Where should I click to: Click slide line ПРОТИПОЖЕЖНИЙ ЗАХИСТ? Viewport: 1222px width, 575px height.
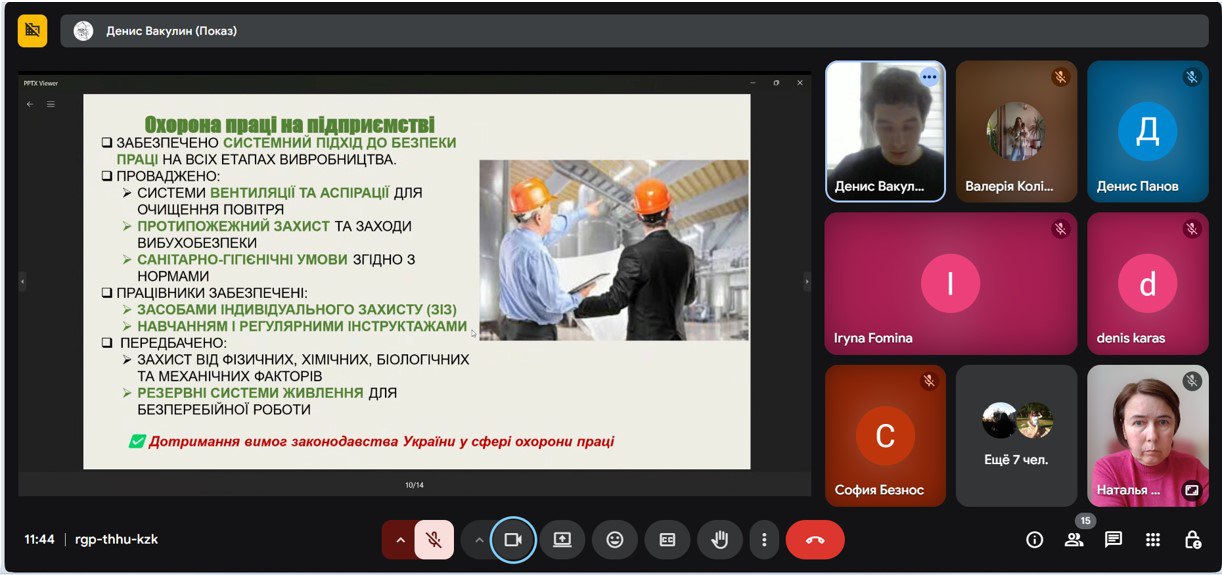coord(233,226)
